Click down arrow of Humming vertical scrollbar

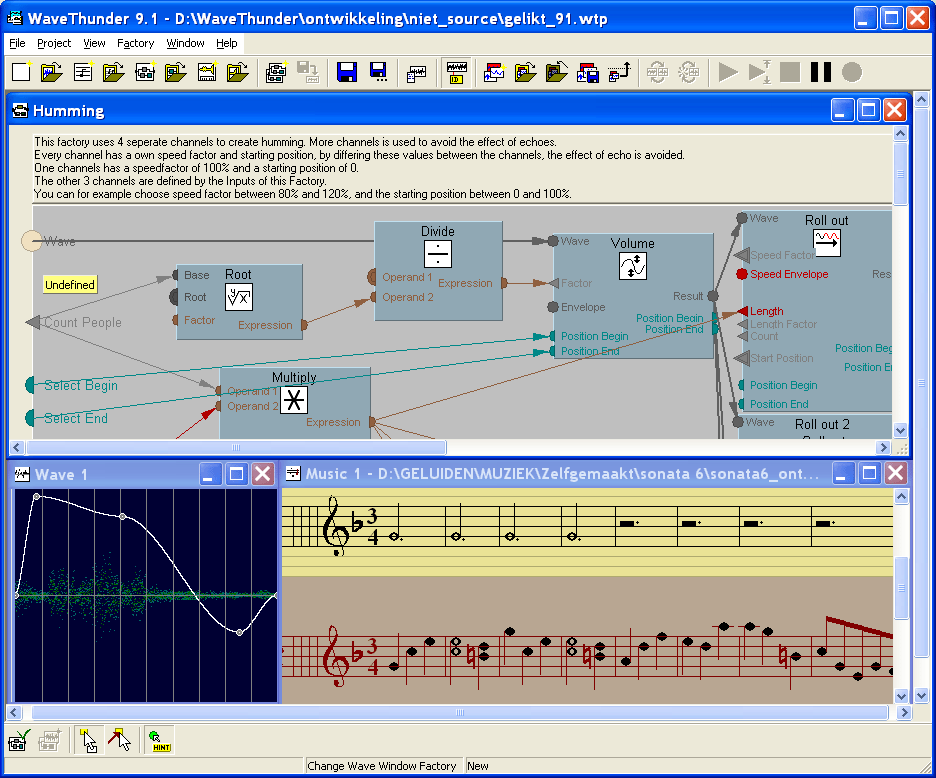(x=900, y=430)
